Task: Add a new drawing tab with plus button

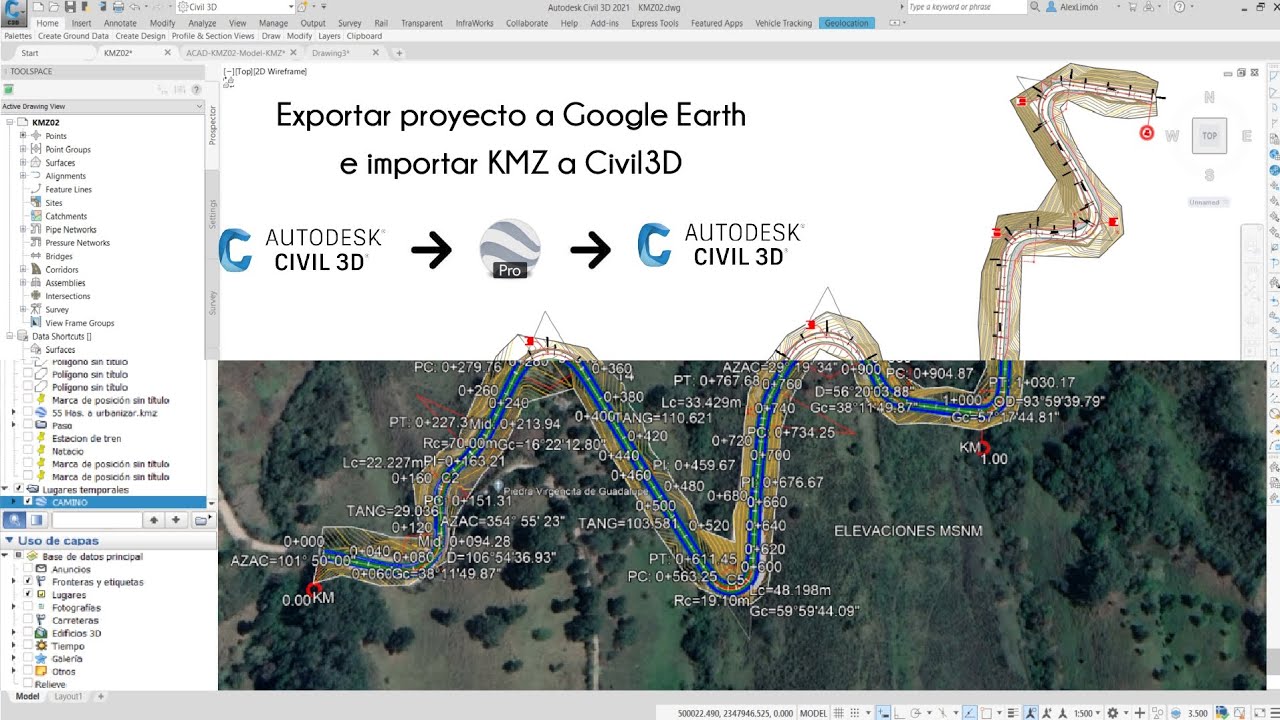Action: 399,53
